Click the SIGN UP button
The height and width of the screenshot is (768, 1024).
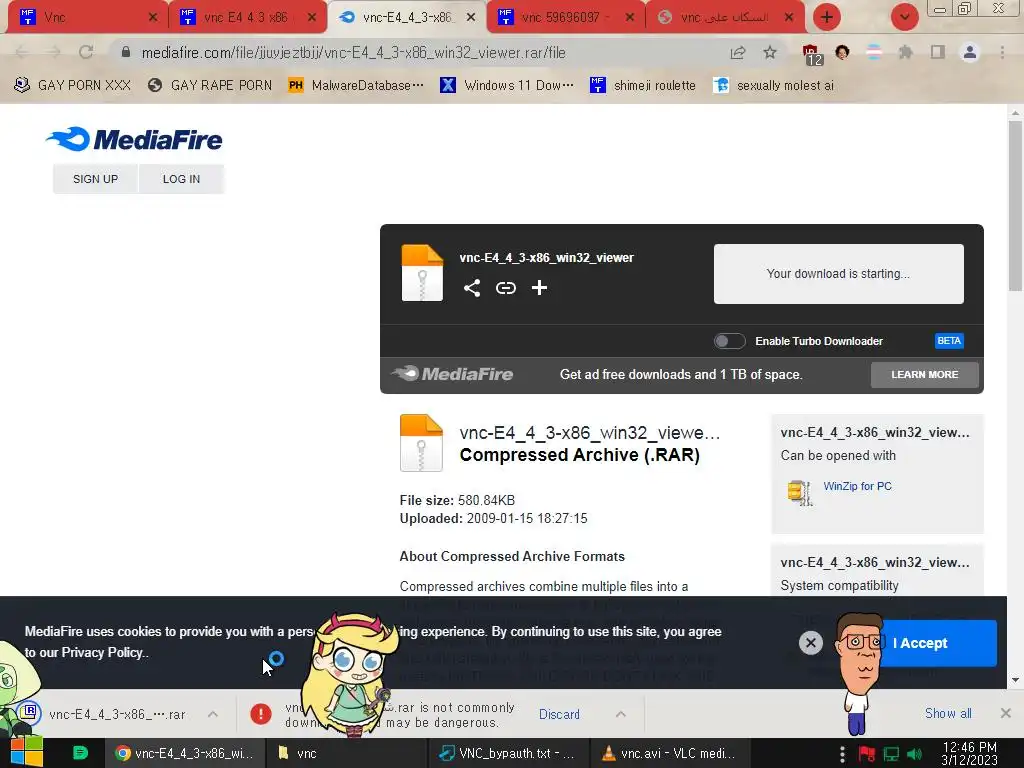pos(95,179)
